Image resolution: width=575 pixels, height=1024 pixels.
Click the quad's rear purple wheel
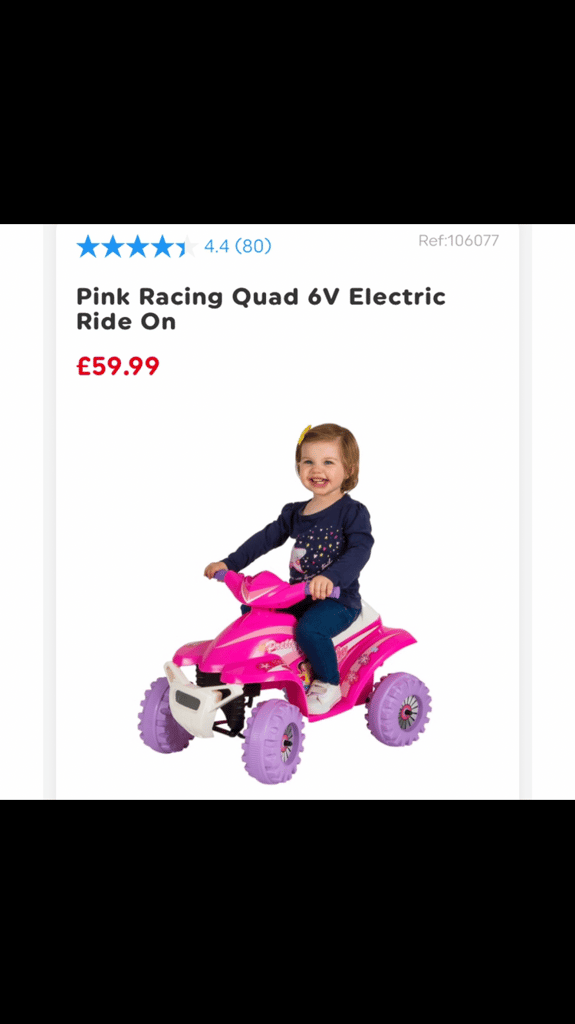pyautogui.click(x=399, y=709)
